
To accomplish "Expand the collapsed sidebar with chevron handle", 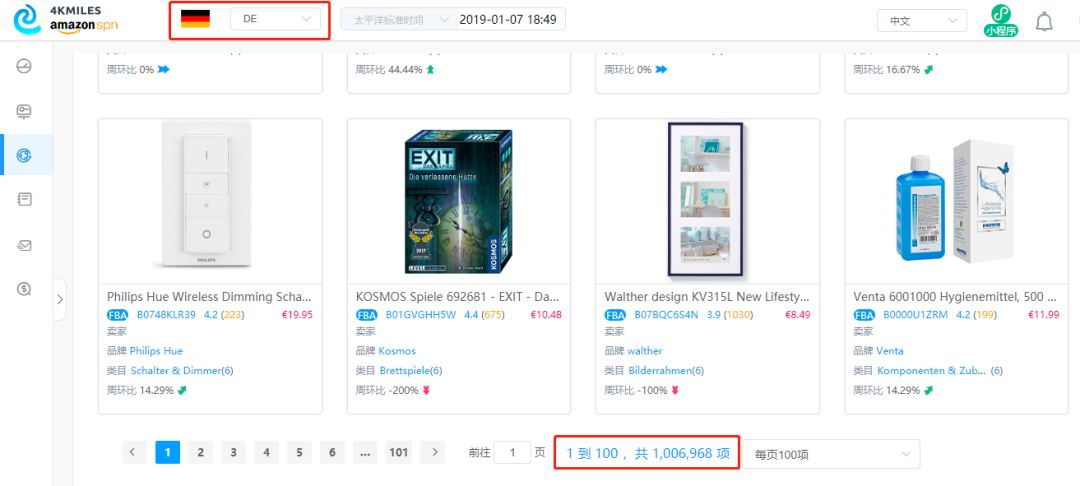I will click(x=60, y=299).
